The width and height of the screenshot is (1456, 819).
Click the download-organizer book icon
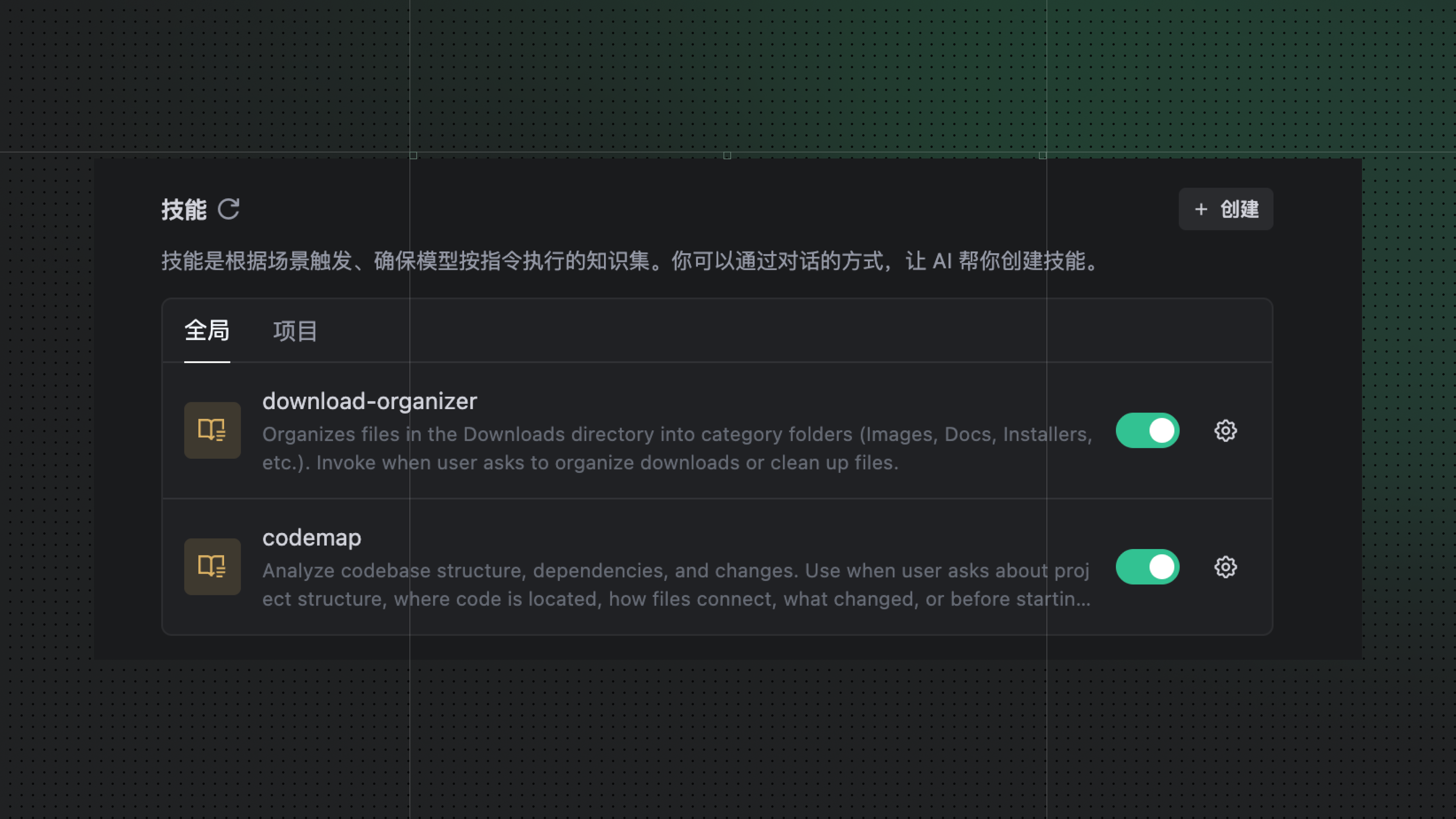[212, 430]
